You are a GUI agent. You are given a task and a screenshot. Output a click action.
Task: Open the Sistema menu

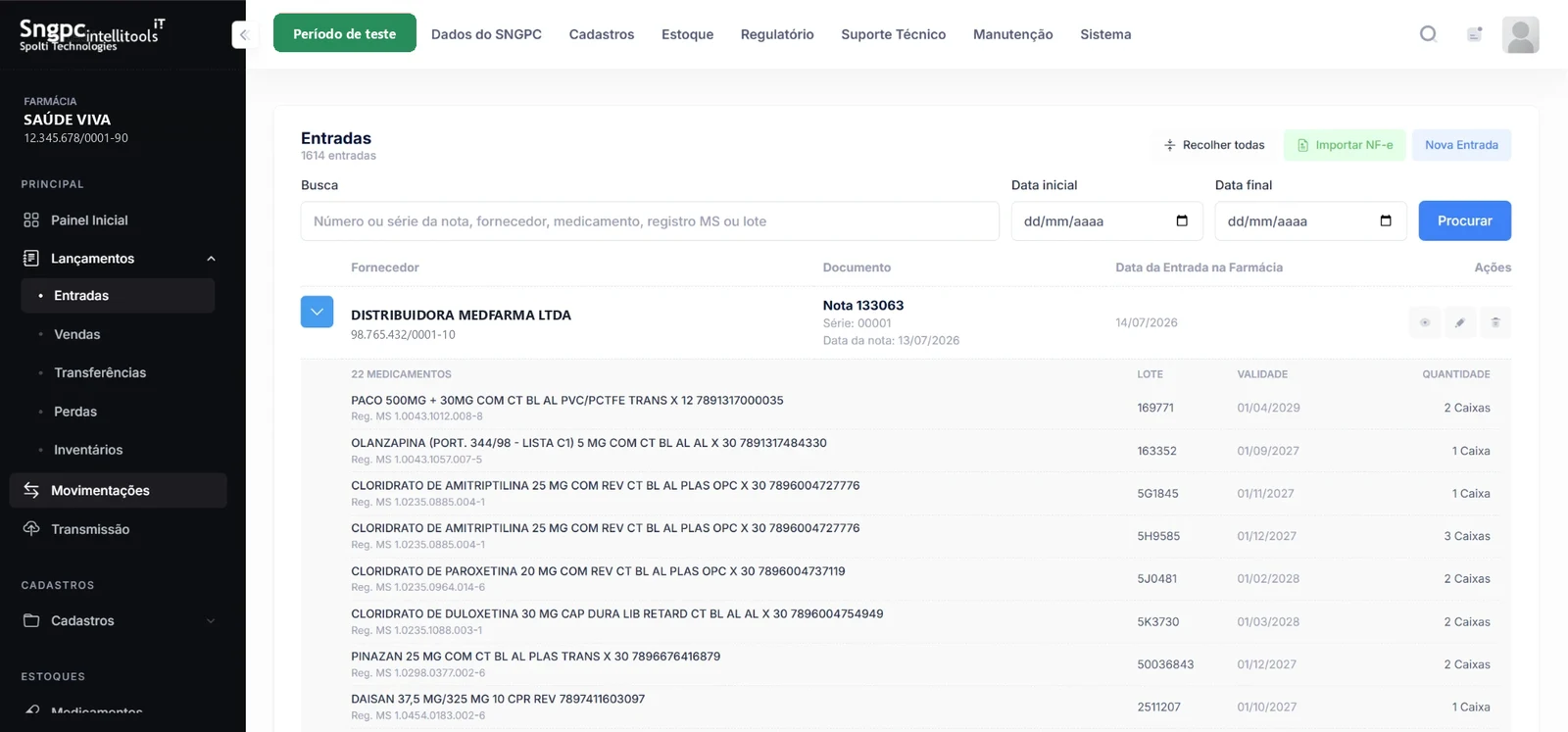1105,34
